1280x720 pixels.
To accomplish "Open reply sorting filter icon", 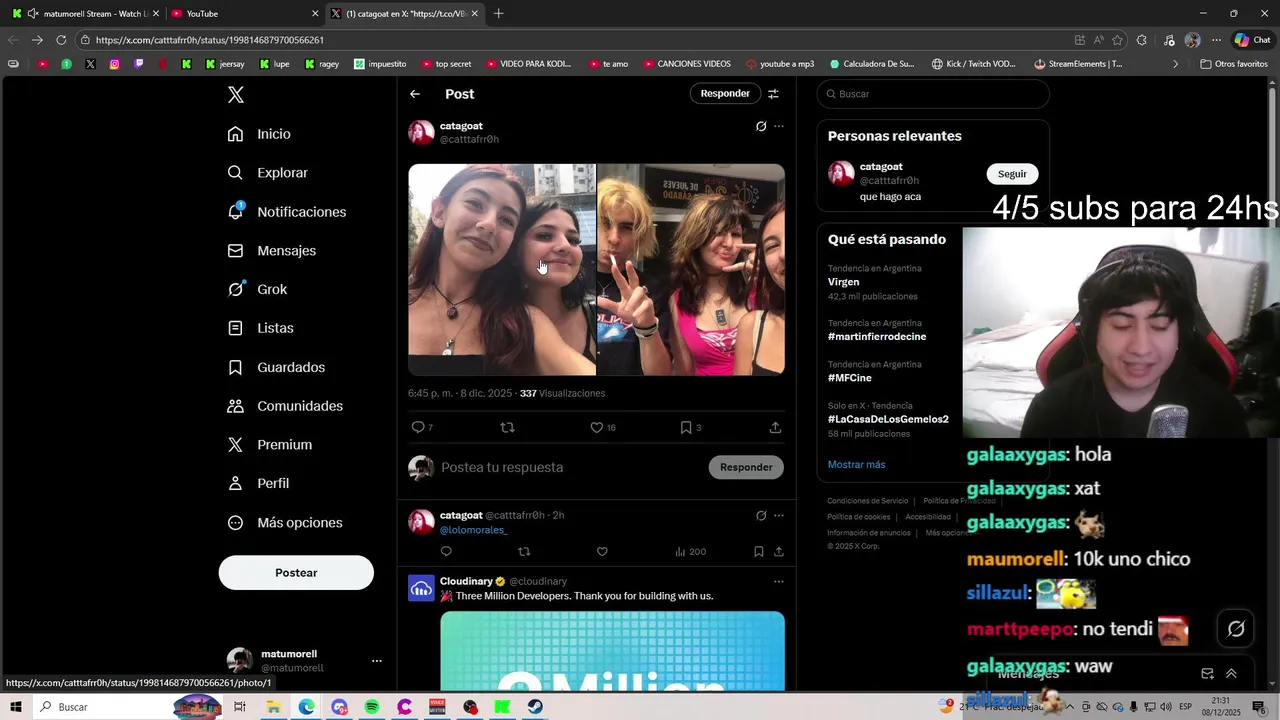I will pyautogui.click(x=773, y=94).
